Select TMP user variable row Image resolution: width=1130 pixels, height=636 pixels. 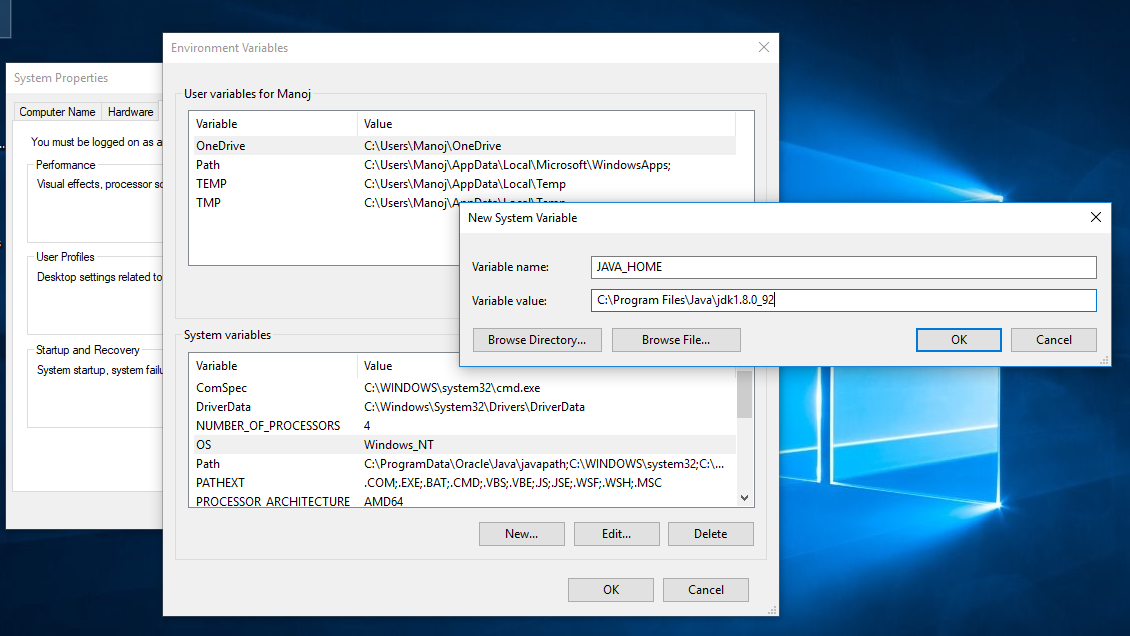pos(326,202)
